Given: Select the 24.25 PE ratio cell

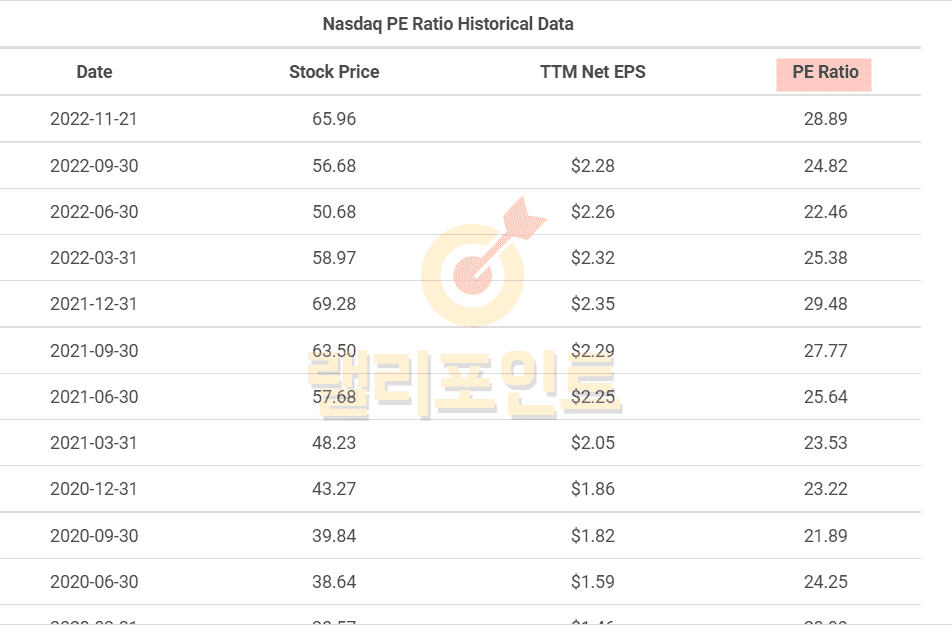Looking at the screenshot, I should (825, 582).
